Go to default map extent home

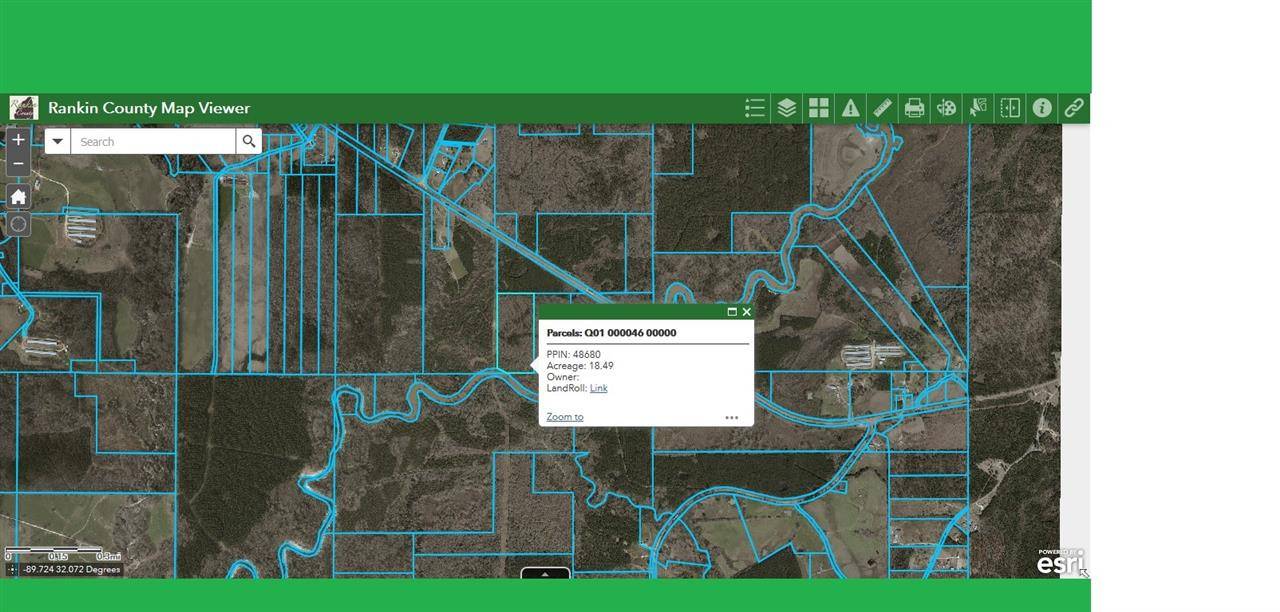[x=18, y=196]
